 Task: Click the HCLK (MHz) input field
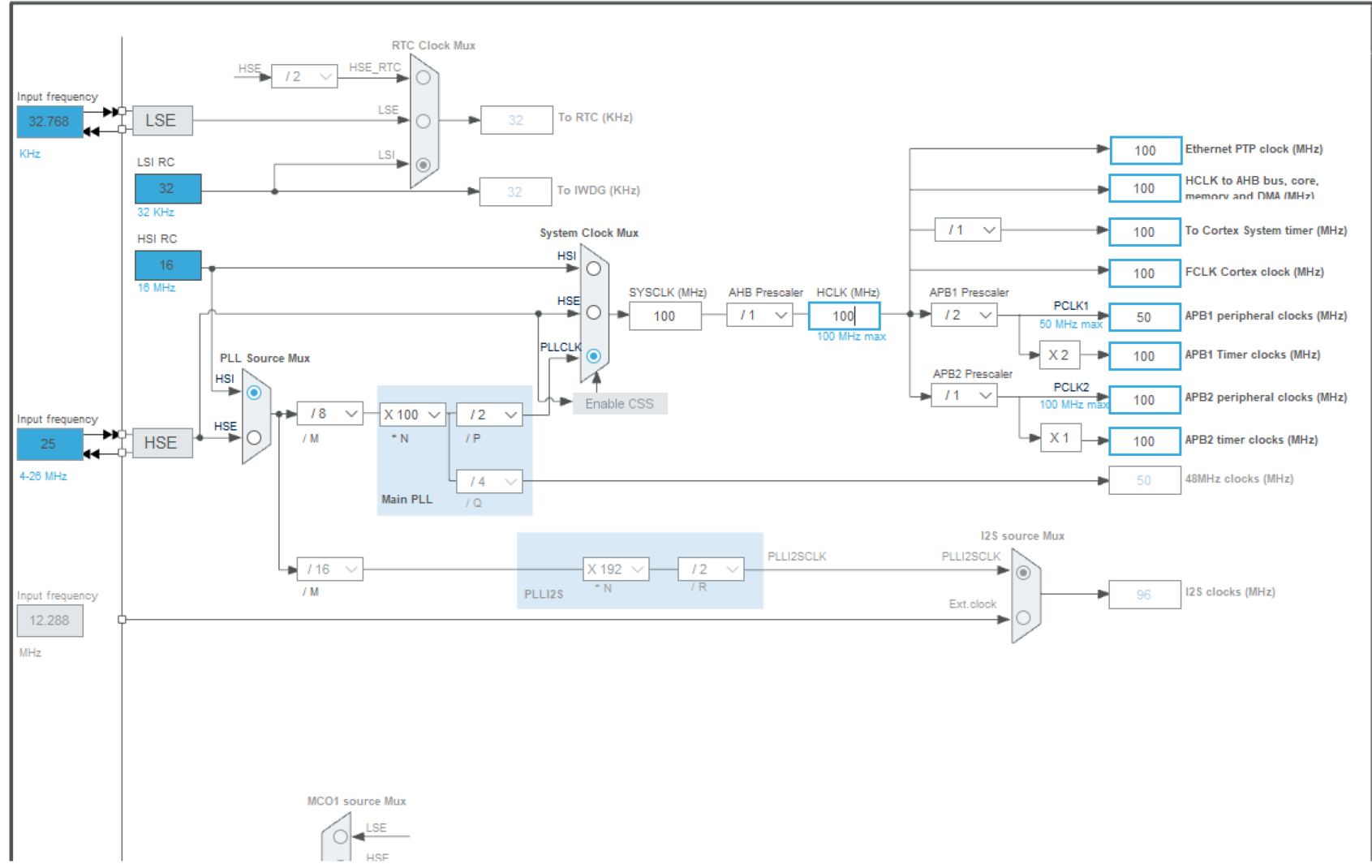click(844, 316)
